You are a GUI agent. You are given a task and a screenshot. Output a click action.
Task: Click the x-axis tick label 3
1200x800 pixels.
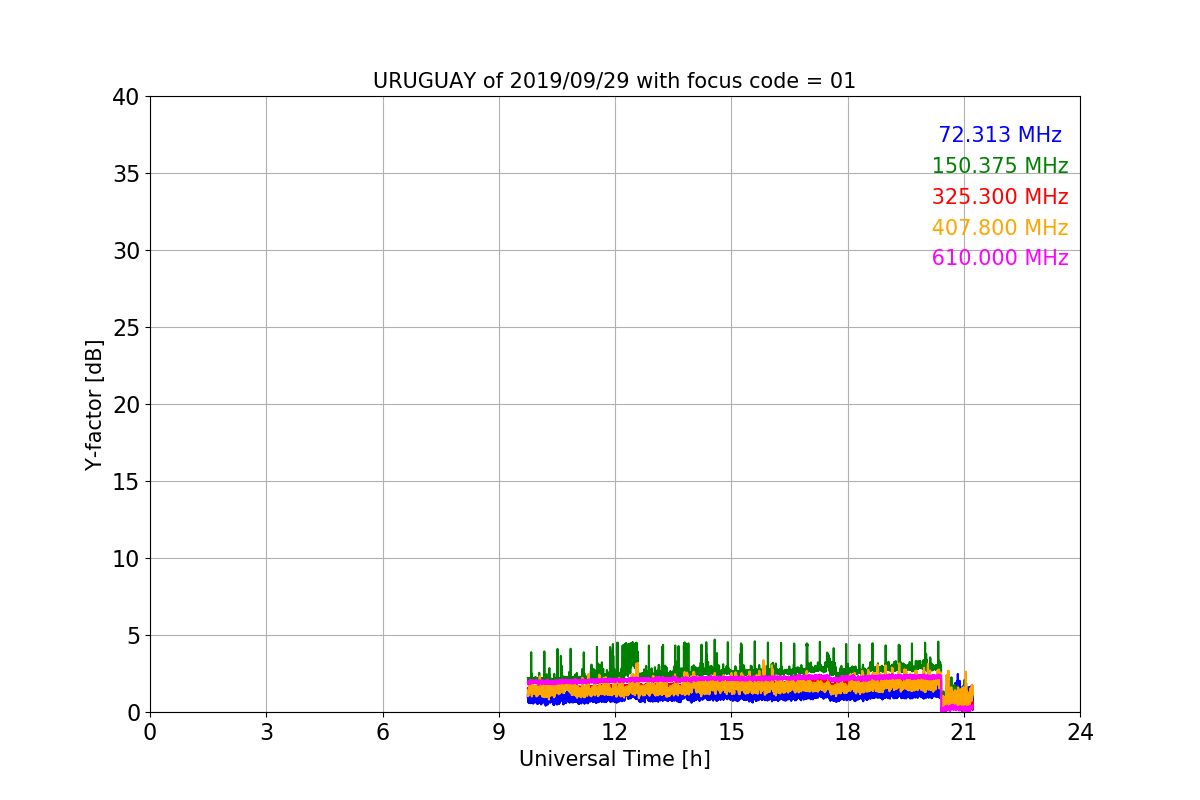pyautogui.click(x=266, y=732)
